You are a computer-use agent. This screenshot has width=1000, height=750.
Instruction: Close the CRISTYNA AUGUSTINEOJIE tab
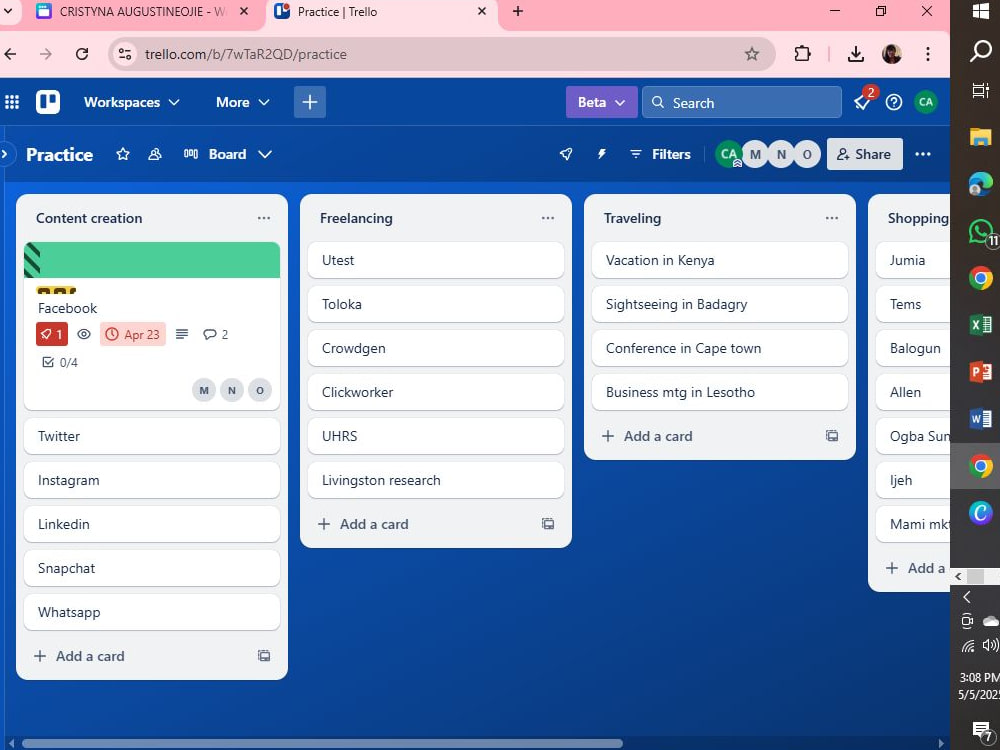[x=244, y=11]
